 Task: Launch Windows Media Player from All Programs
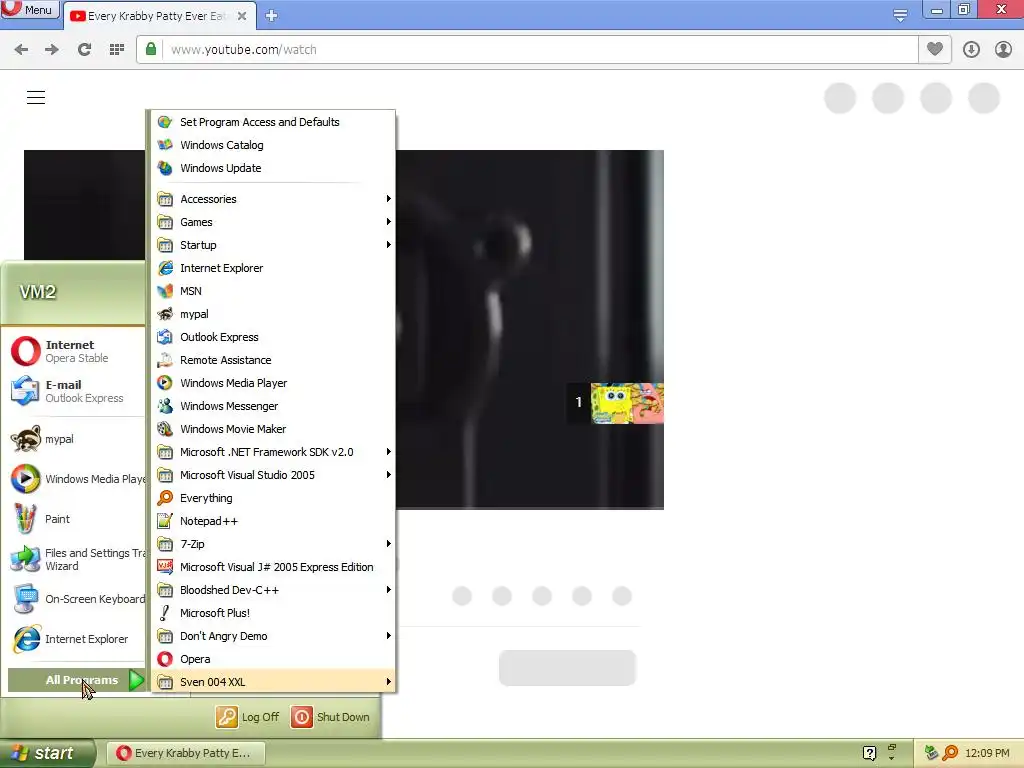[x=272, y=383]
